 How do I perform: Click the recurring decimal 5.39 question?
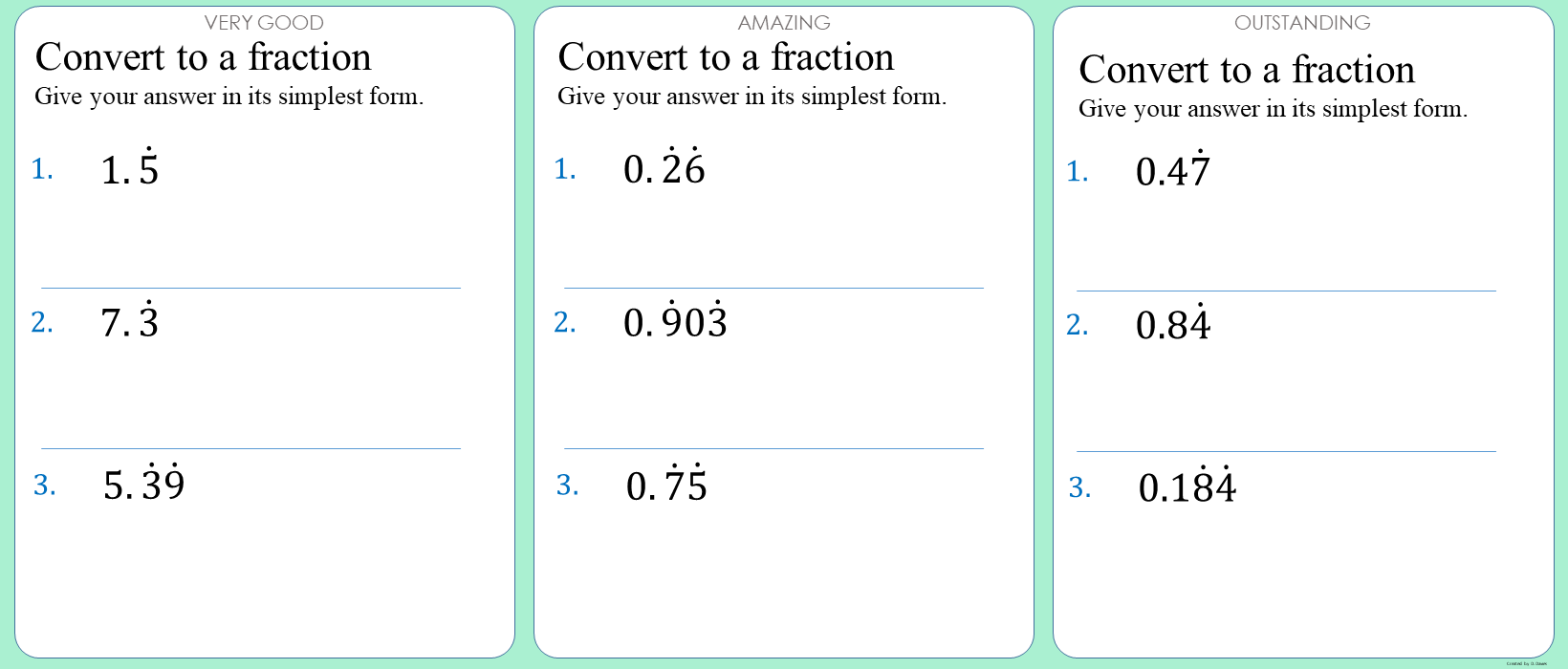(143, 485)
